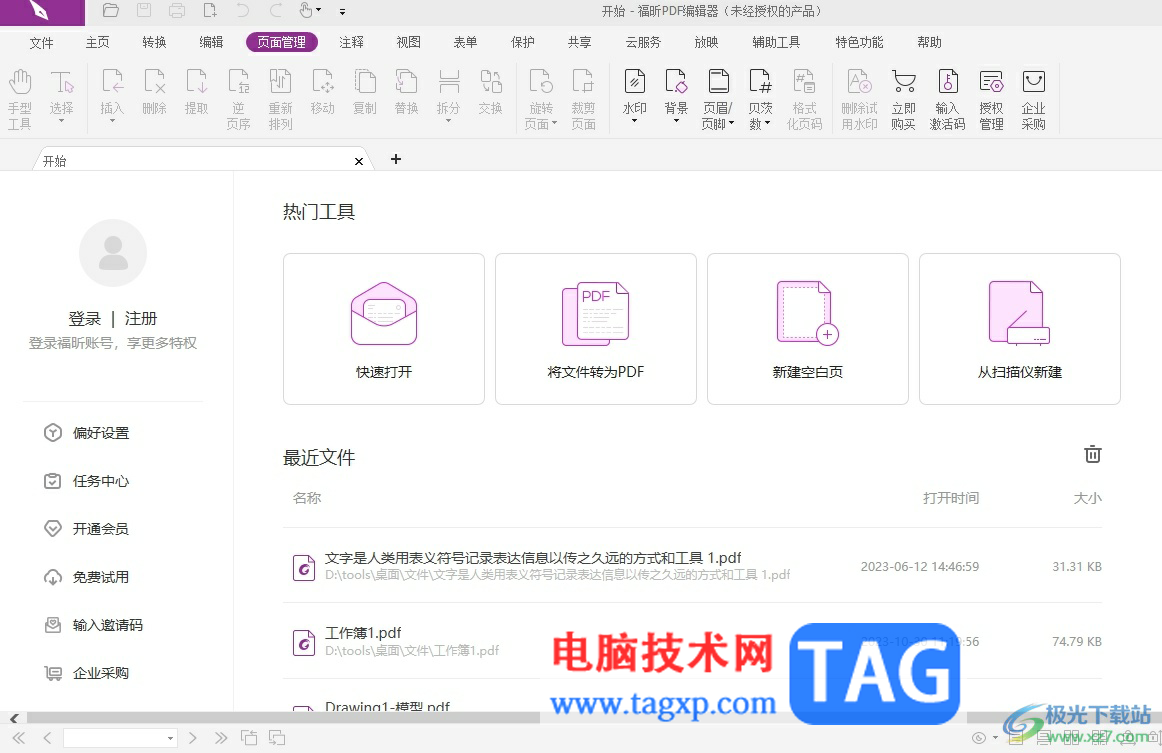Open recent file 工作簿1.pdf
1162x753 pixels.
tap(692, 641)
